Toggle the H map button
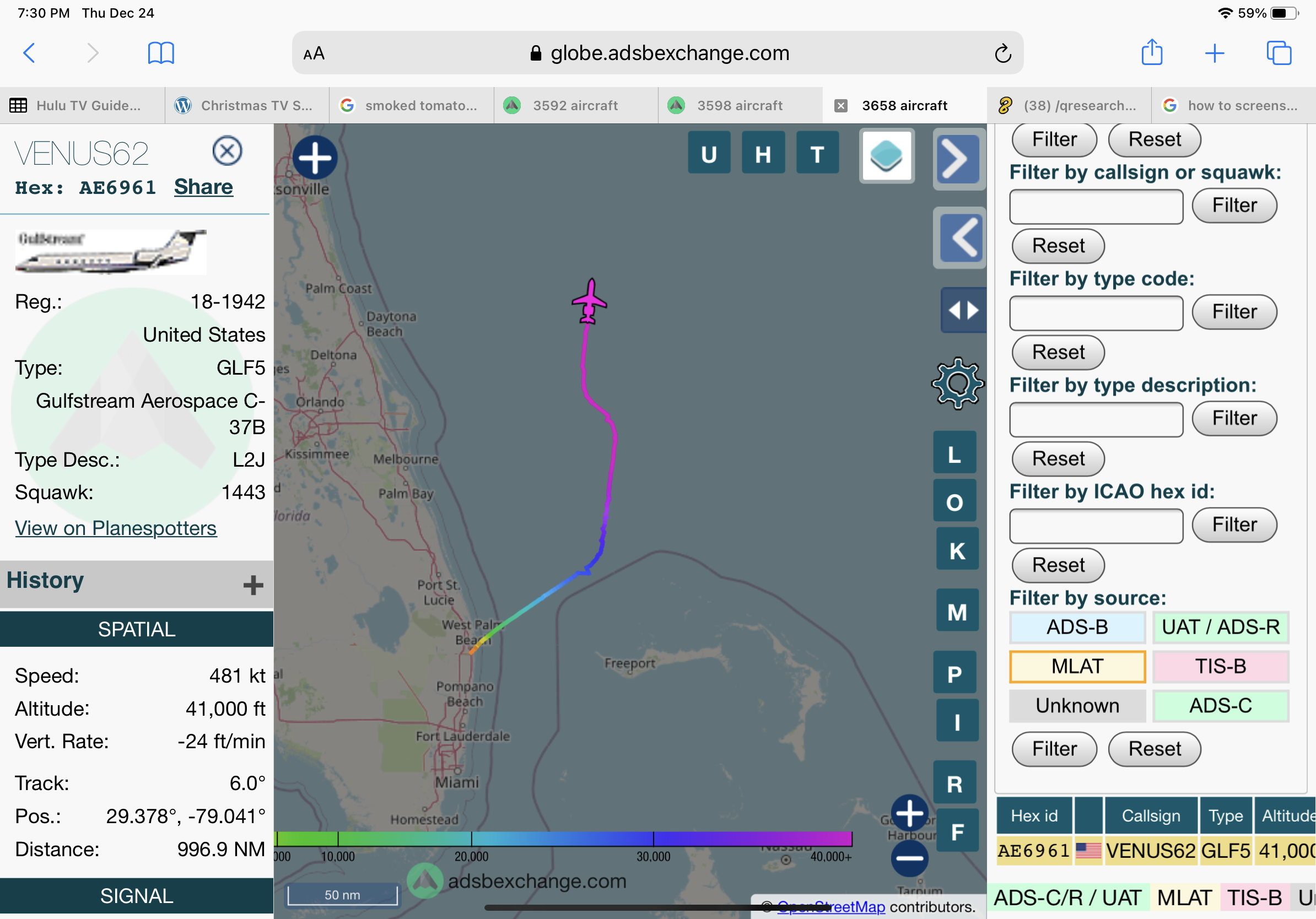The height and width of the screenshot is (919, 1316). pos(763,154)
